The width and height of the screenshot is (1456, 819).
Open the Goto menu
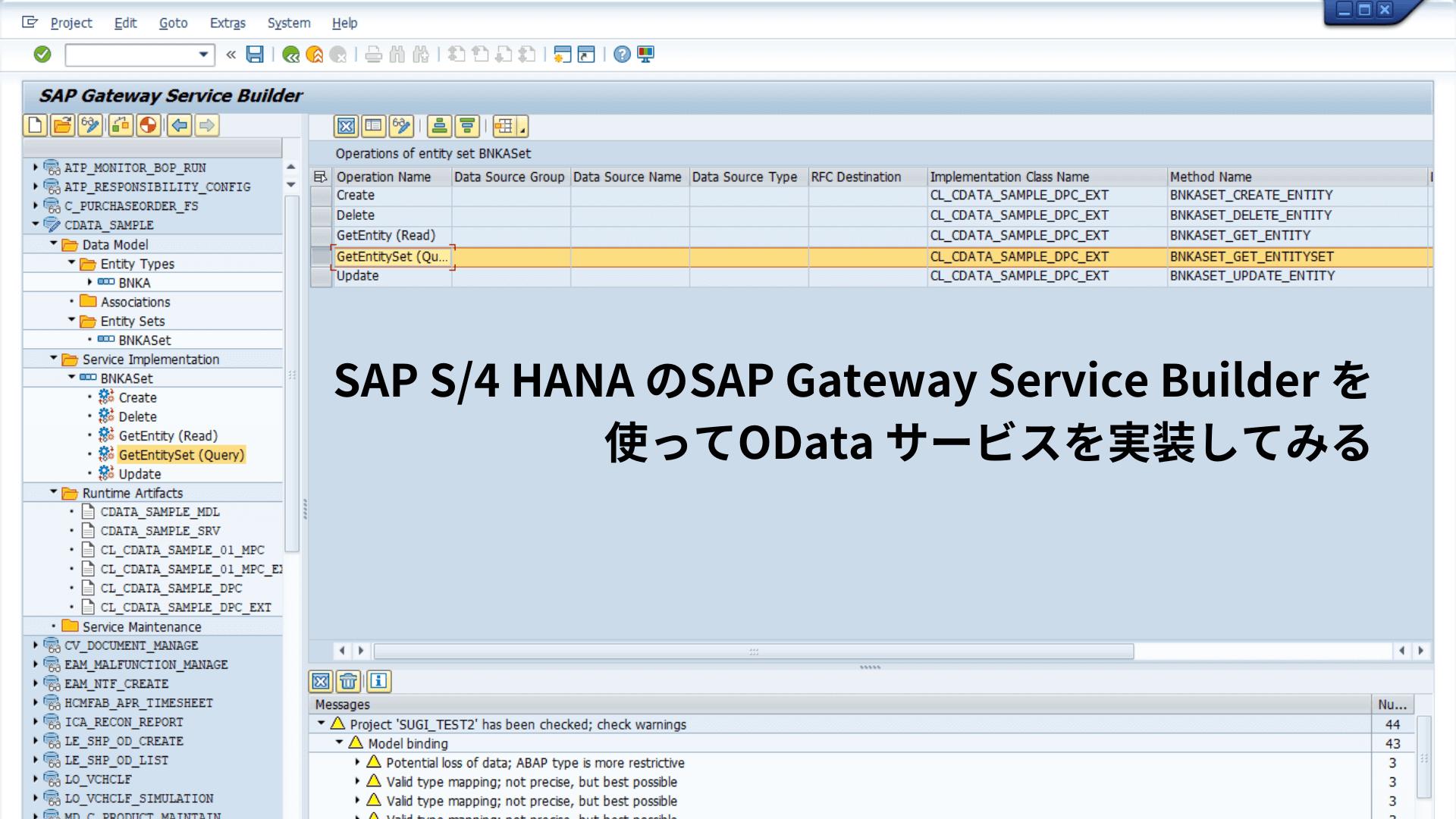pos(173,23)
